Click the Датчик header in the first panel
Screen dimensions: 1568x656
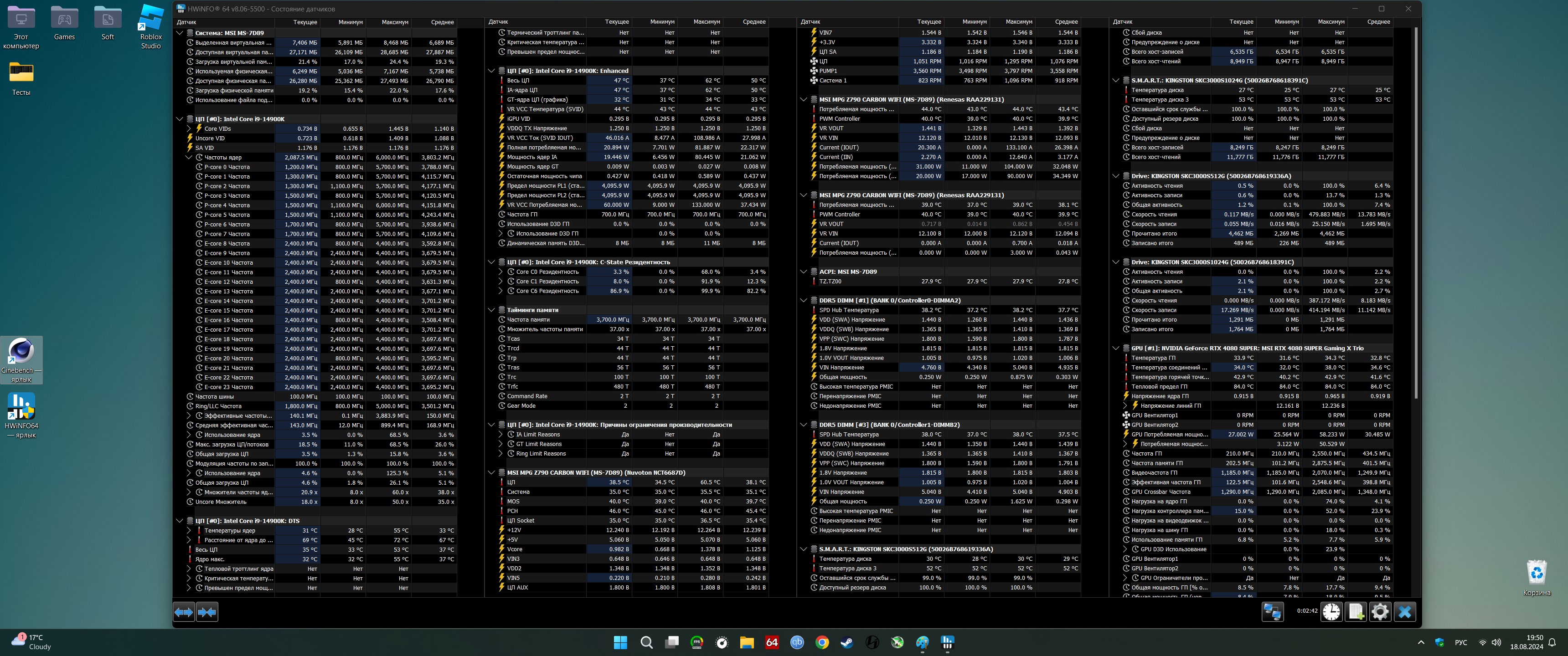click(187, 22)
